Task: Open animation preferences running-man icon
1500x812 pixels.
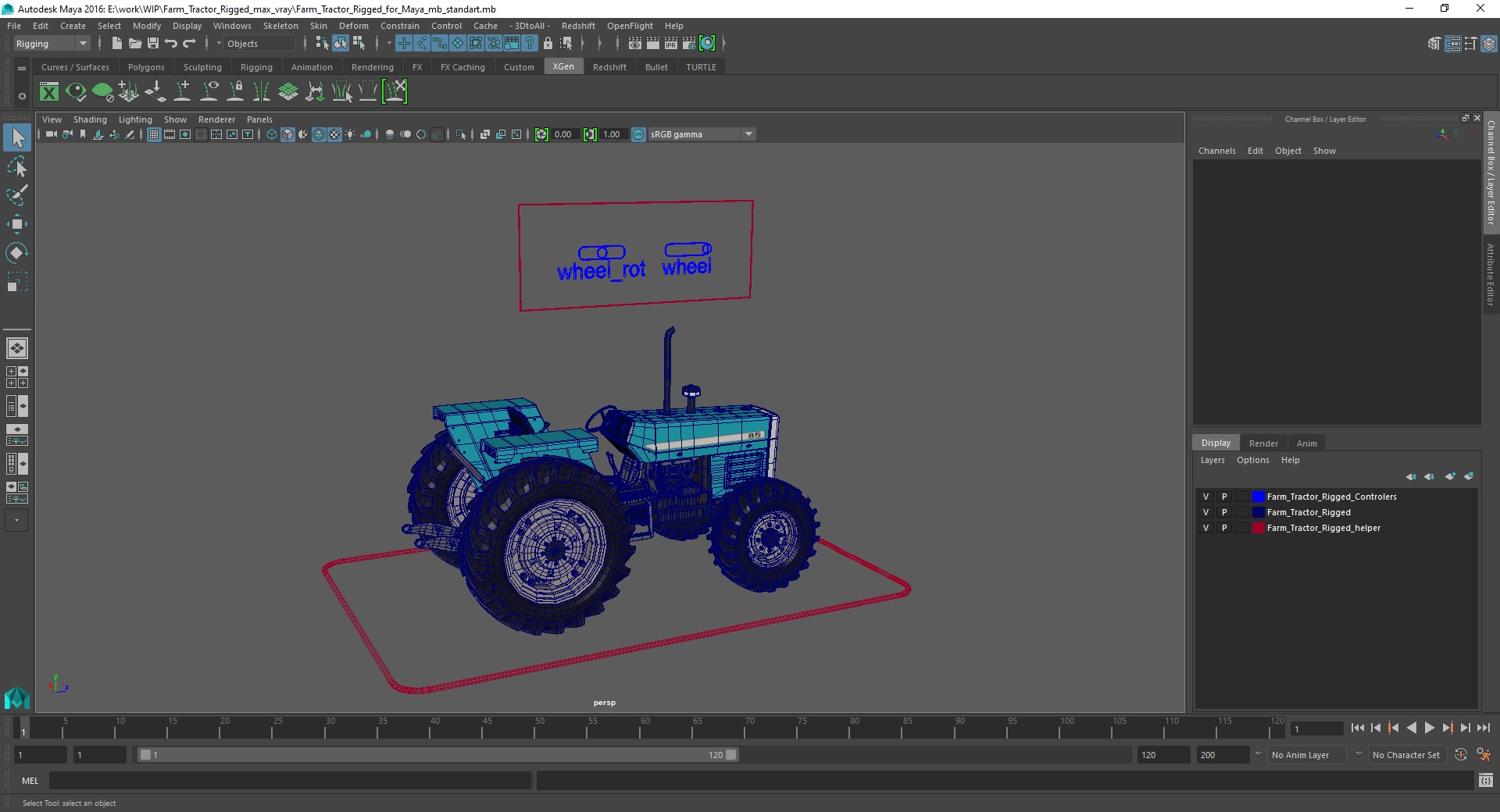Action: point(1483,754)
